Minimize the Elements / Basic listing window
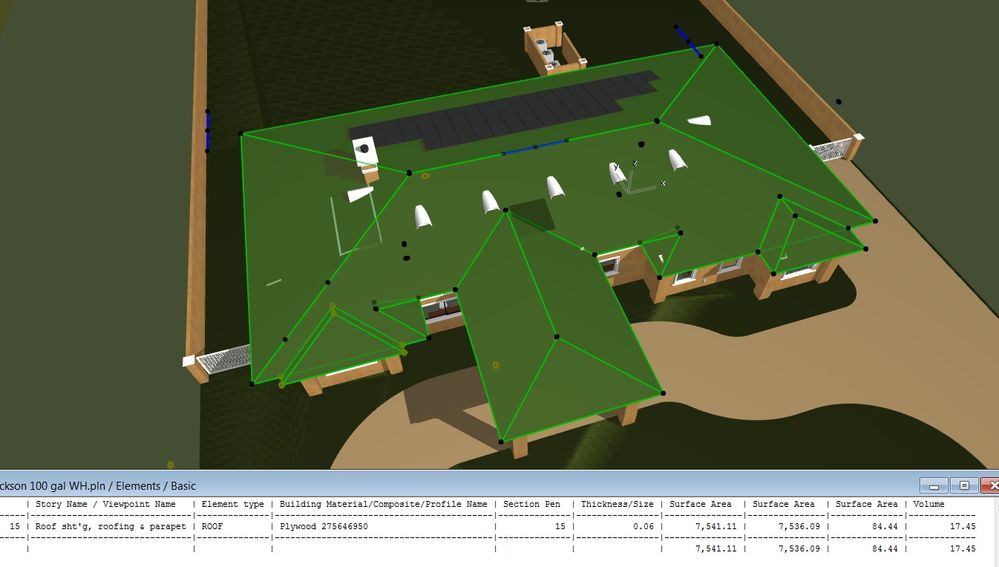 (x=933, y=486)
